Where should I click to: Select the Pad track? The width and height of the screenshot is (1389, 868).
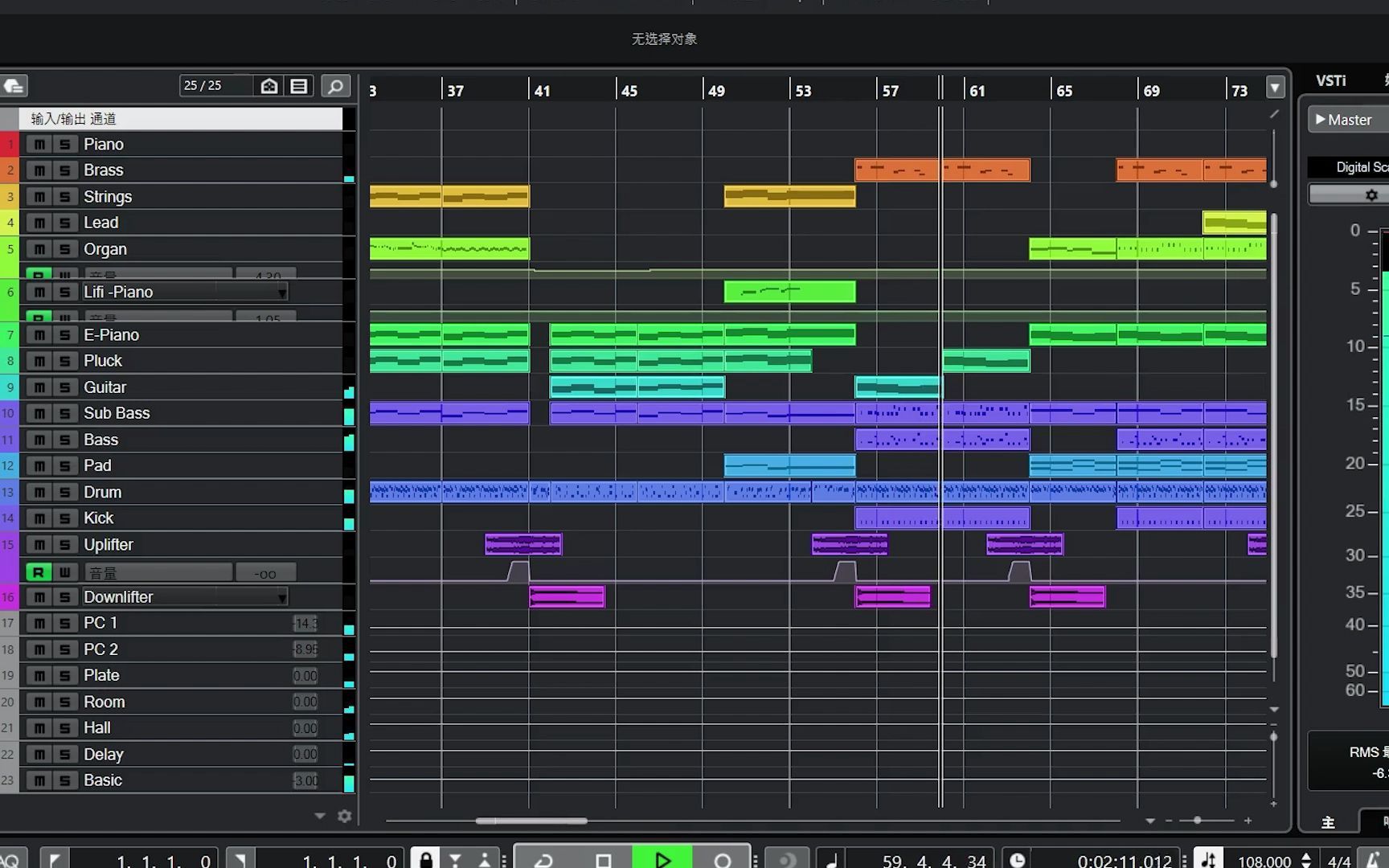tap(97, 465)
